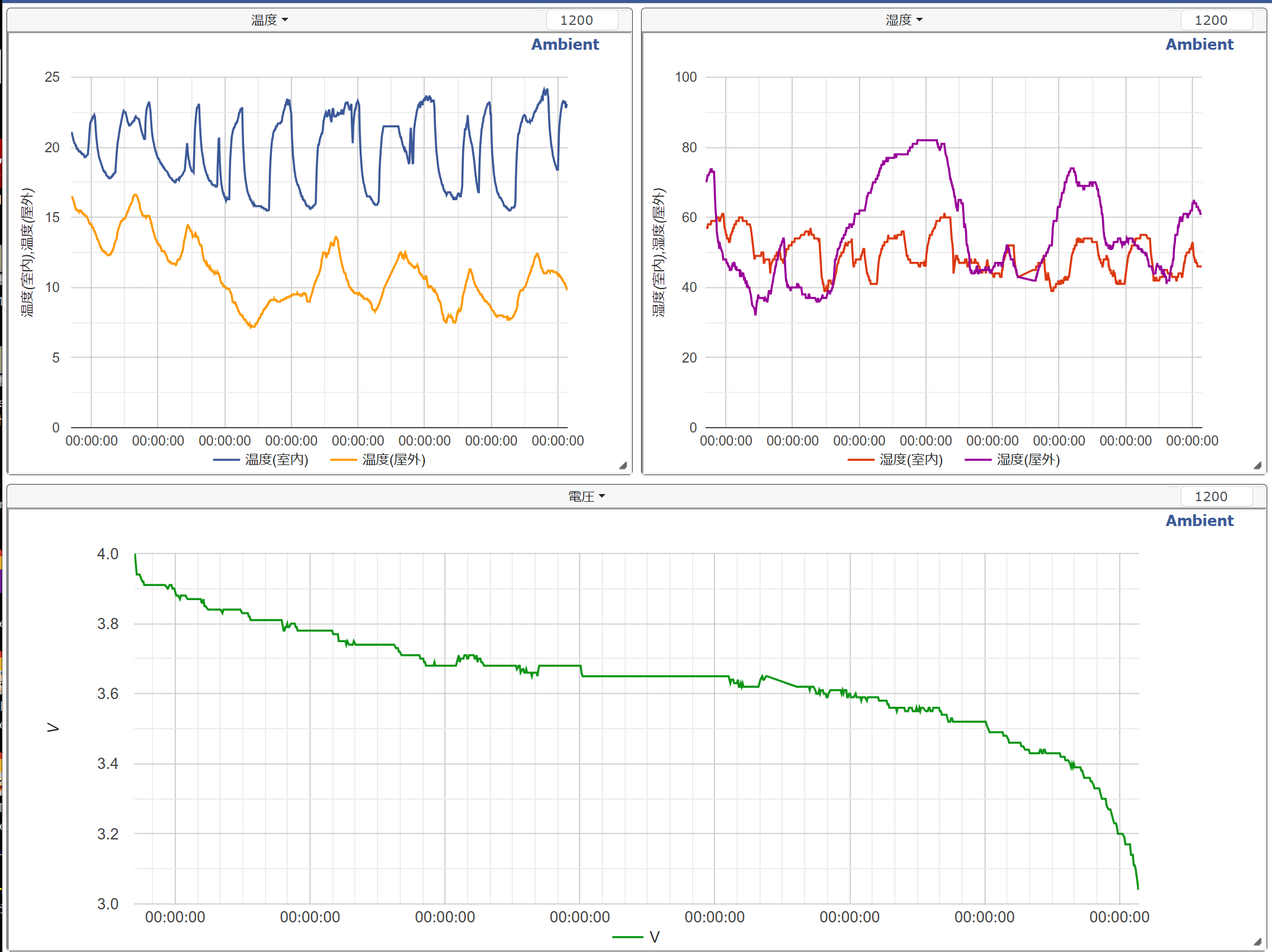1272x952 pixels.
Task: Click the vertical axis title of humidity chart
Action: pyautogui.click(x=659, y=252)
